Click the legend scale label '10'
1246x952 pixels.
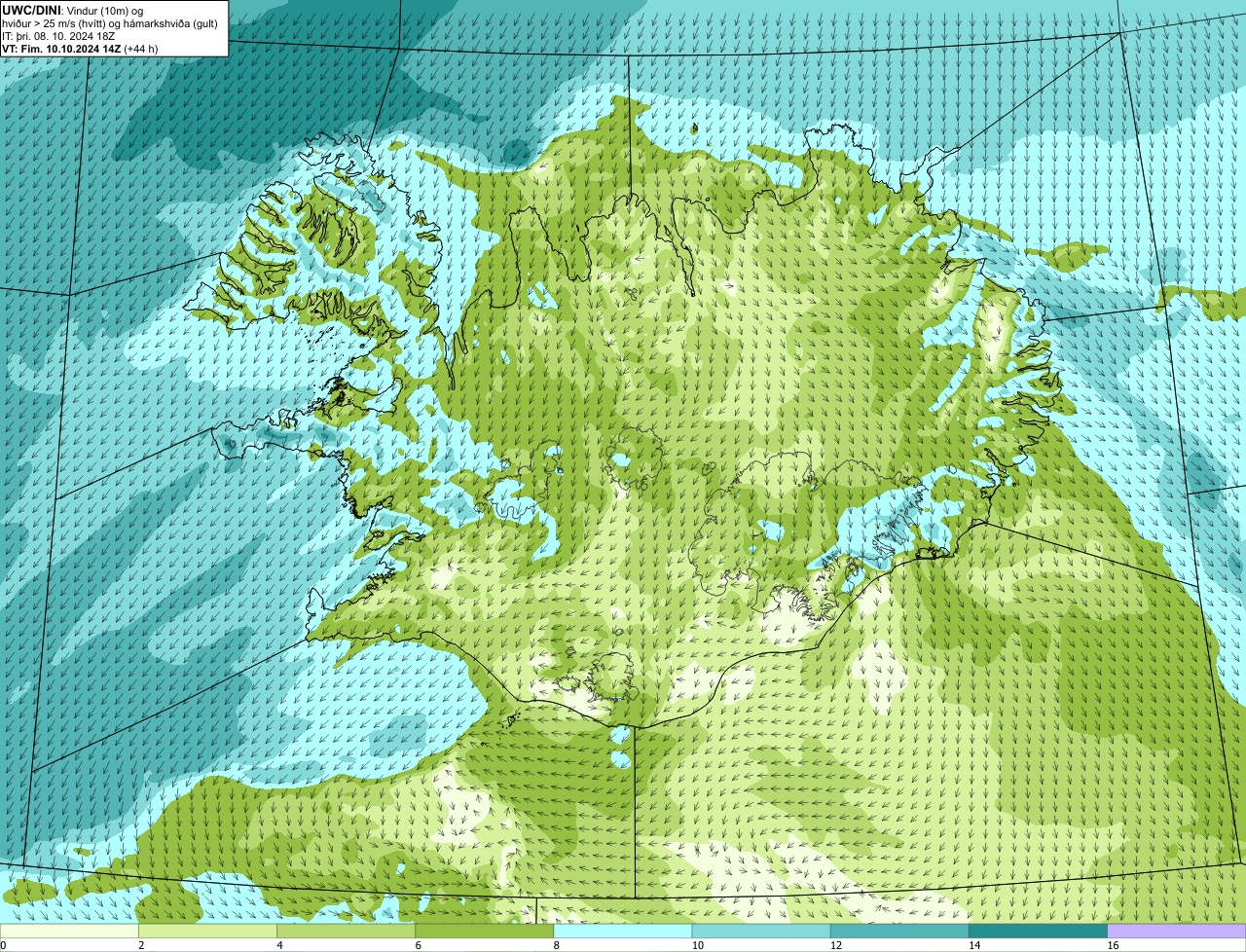tap(698, 945)
